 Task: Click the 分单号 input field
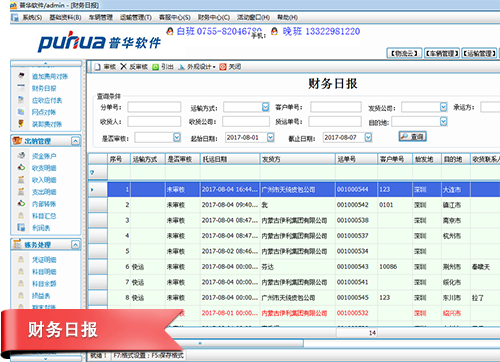154,107
